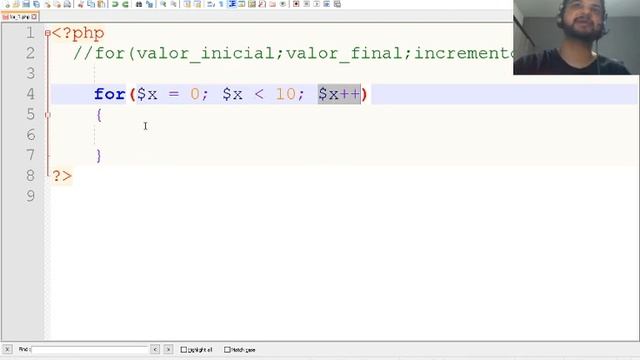Zoom out using the magnifier minus icon
Image resolution: width=640 pixels, height=360 pixels.
coord(173,4)
